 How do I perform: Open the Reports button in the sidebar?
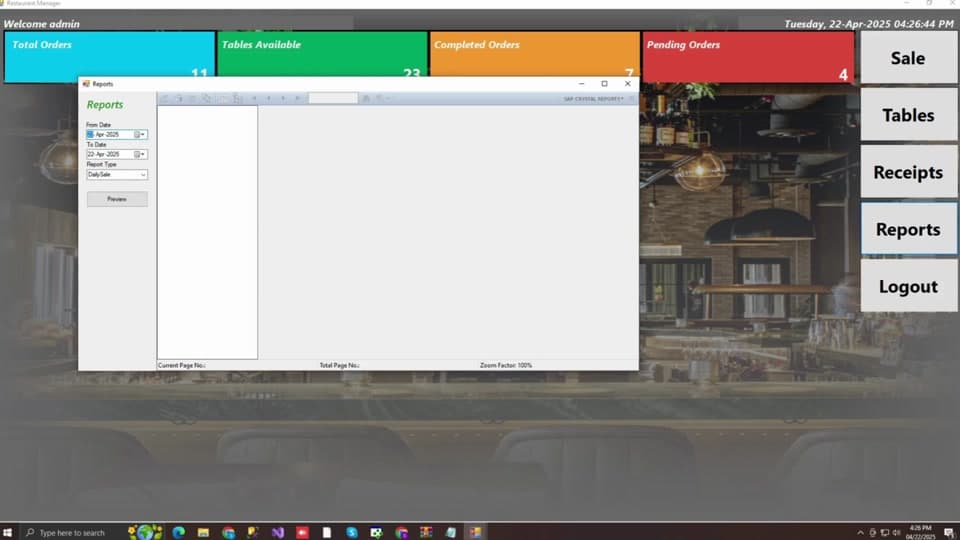pos(909,229)
